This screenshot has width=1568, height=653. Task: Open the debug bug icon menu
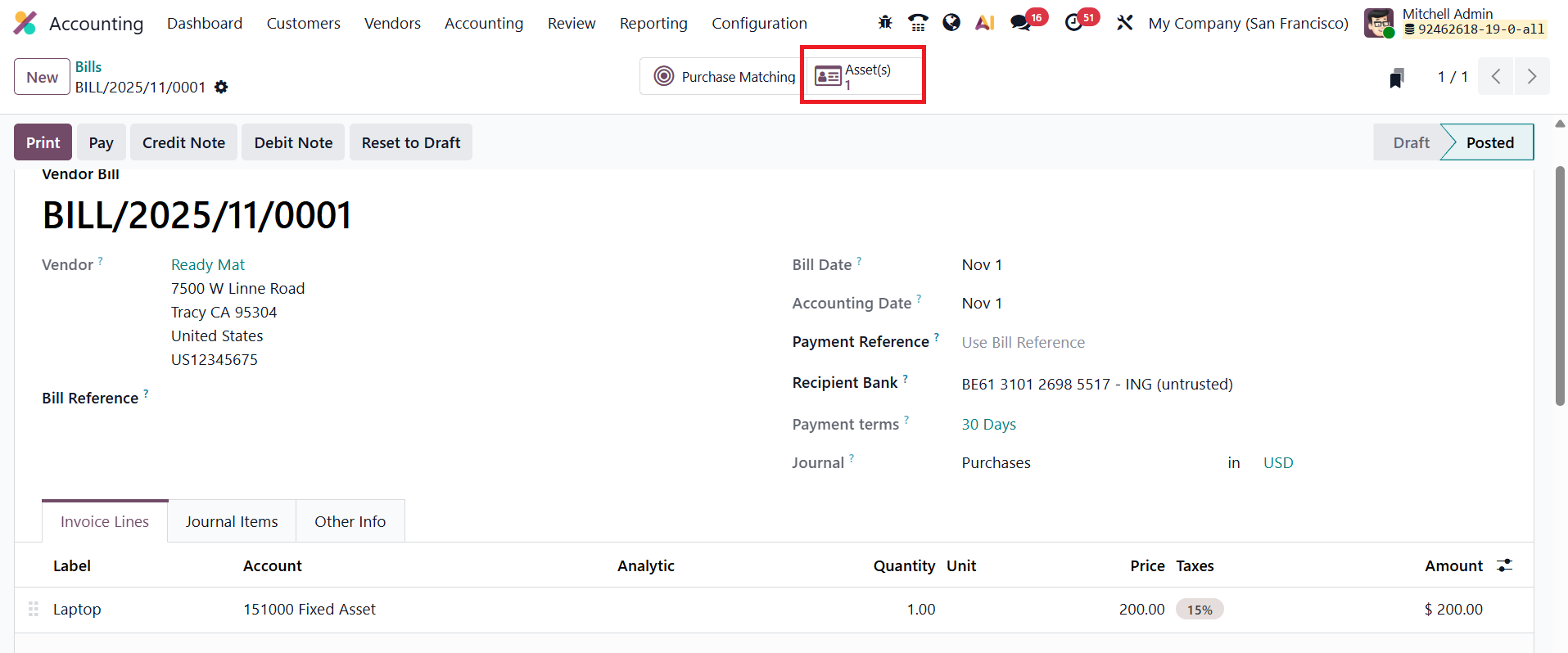(x=885, y=23)
